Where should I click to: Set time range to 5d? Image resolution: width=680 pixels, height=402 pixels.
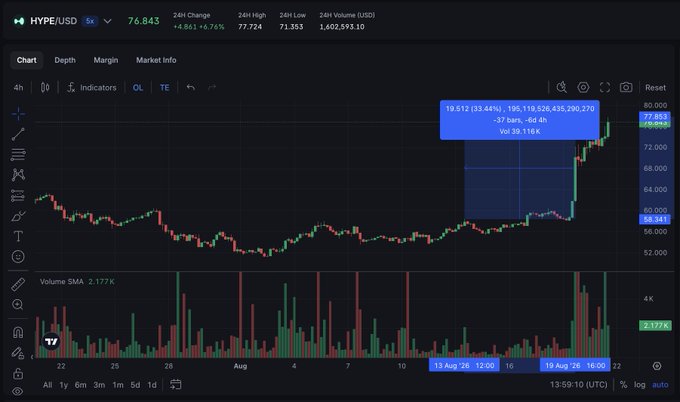click(135, 385)
